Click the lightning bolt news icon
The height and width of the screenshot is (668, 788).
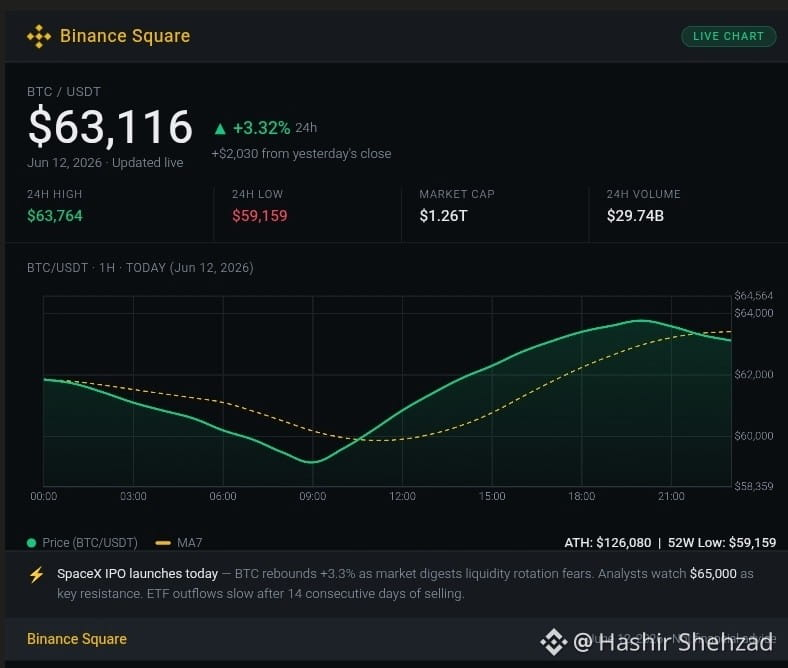click(x=37, y=575)
